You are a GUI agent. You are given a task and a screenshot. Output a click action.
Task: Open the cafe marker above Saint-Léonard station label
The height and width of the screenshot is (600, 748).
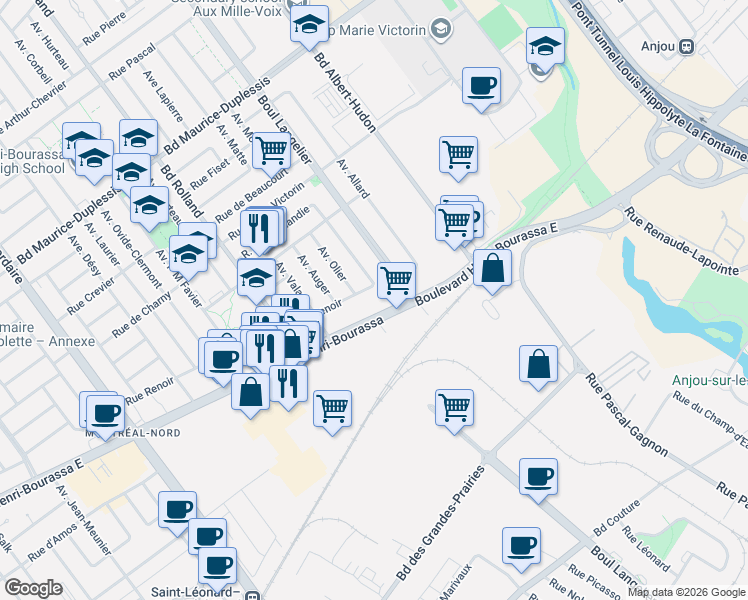(218, 569)
